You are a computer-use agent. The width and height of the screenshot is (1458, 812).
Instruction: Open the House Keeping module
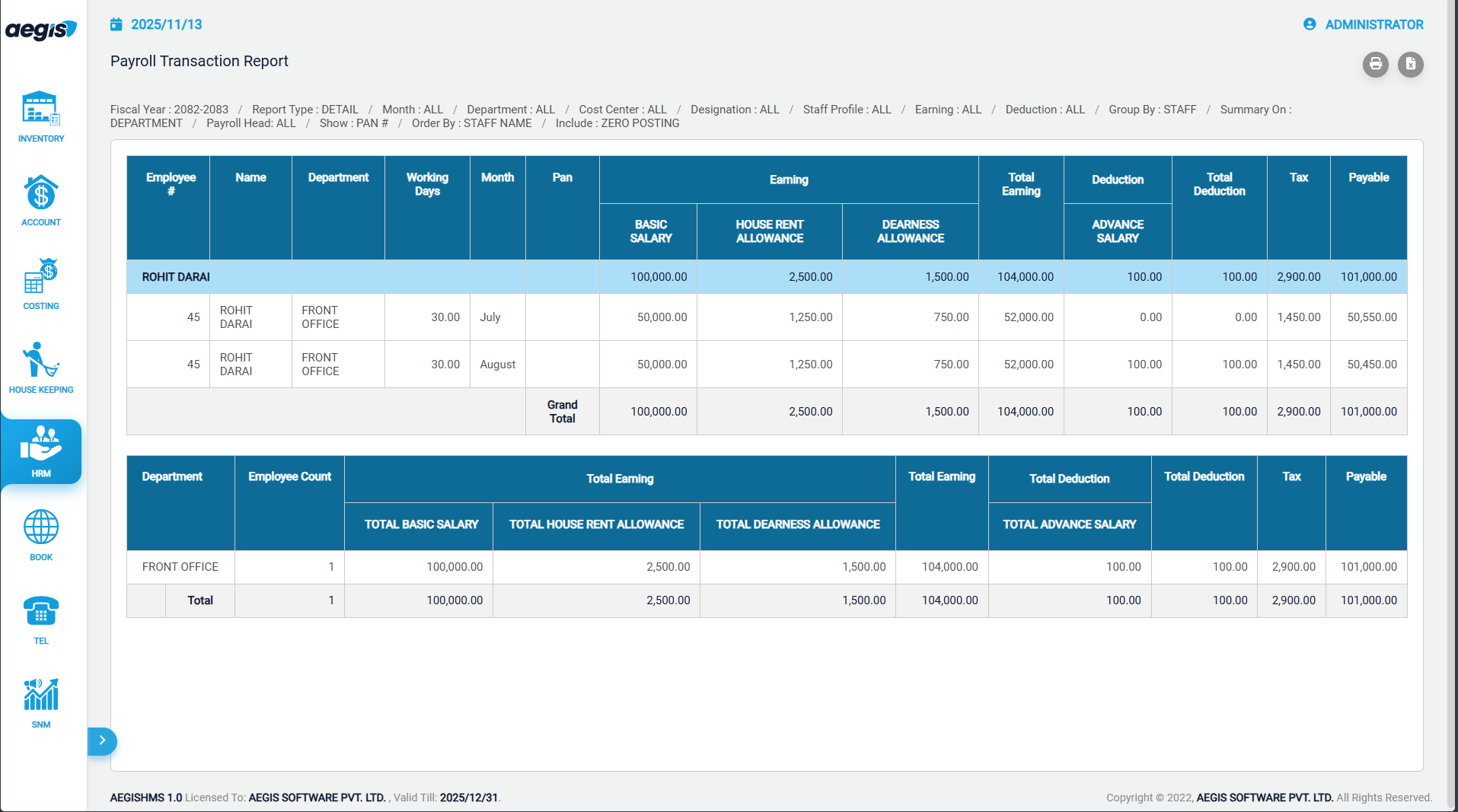[41, 368]
